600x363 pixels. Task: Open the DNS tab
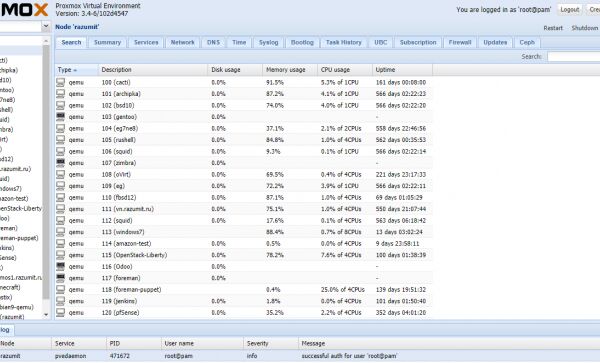pos(213,42)
